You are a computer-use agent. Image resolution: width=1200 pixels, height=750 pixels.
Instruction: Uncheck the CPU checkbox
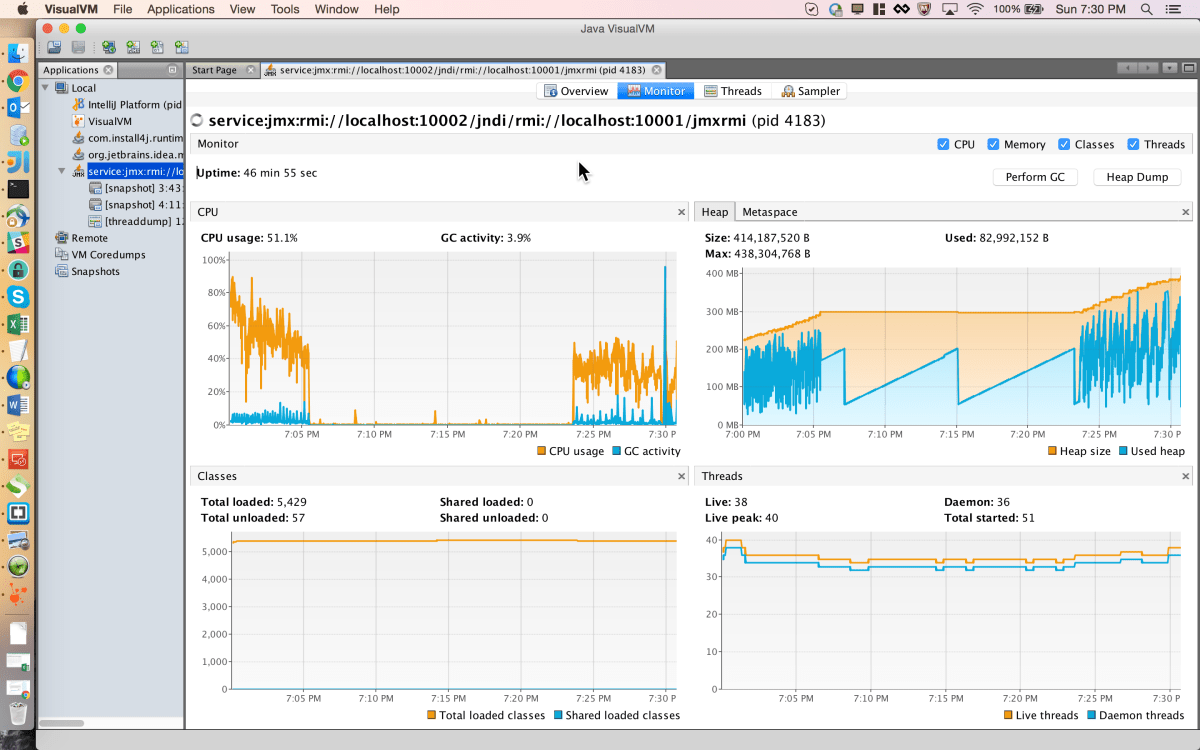coord(943,144)
